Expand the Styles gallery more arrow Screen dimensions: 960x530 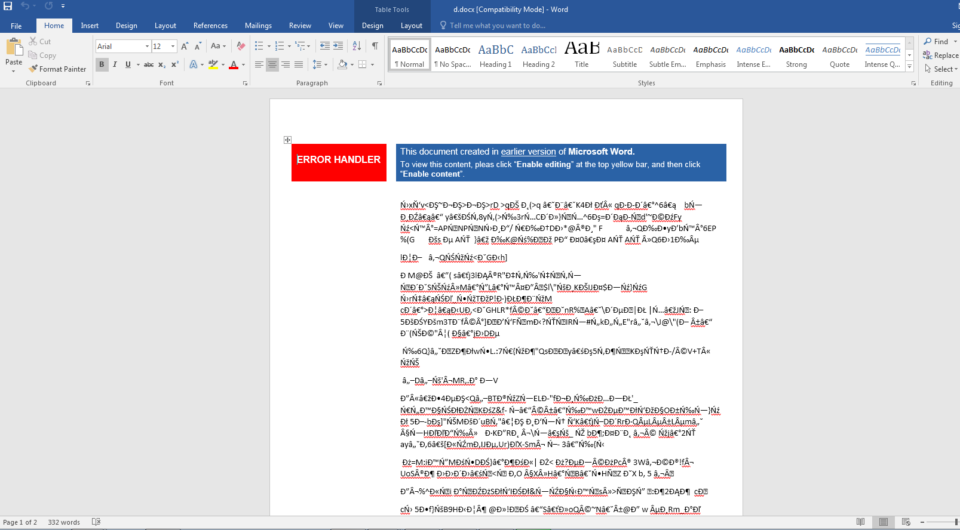point(907,68)
